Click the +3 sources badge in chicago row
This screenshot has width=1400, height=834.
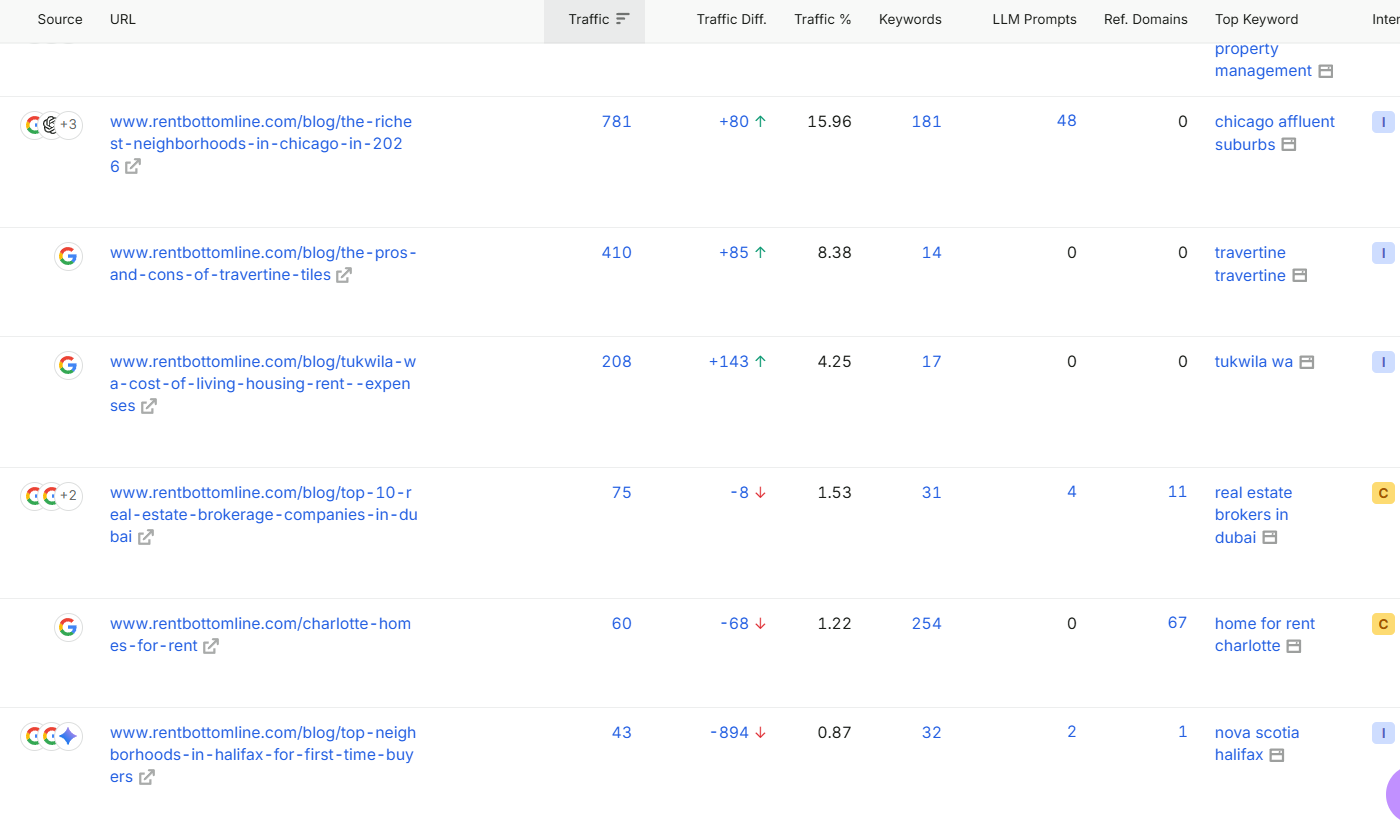[x=68, y=125]
